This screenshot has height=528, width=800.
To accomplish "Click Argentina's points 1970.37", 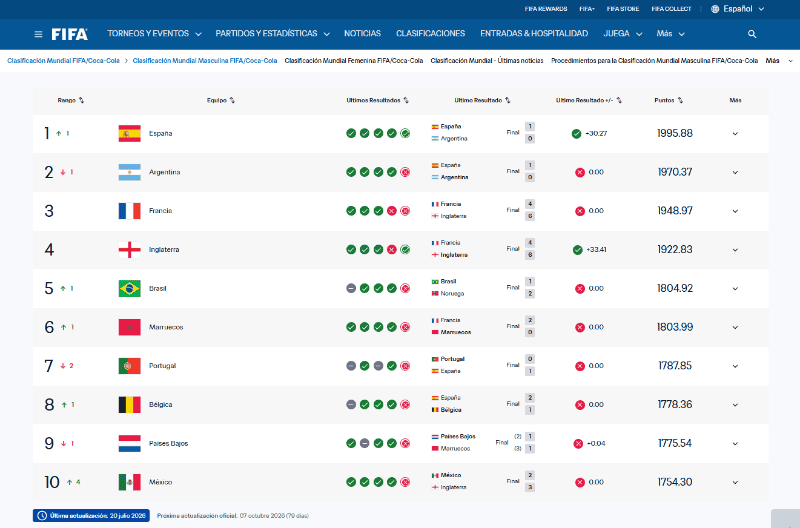I will coord(674,172).
